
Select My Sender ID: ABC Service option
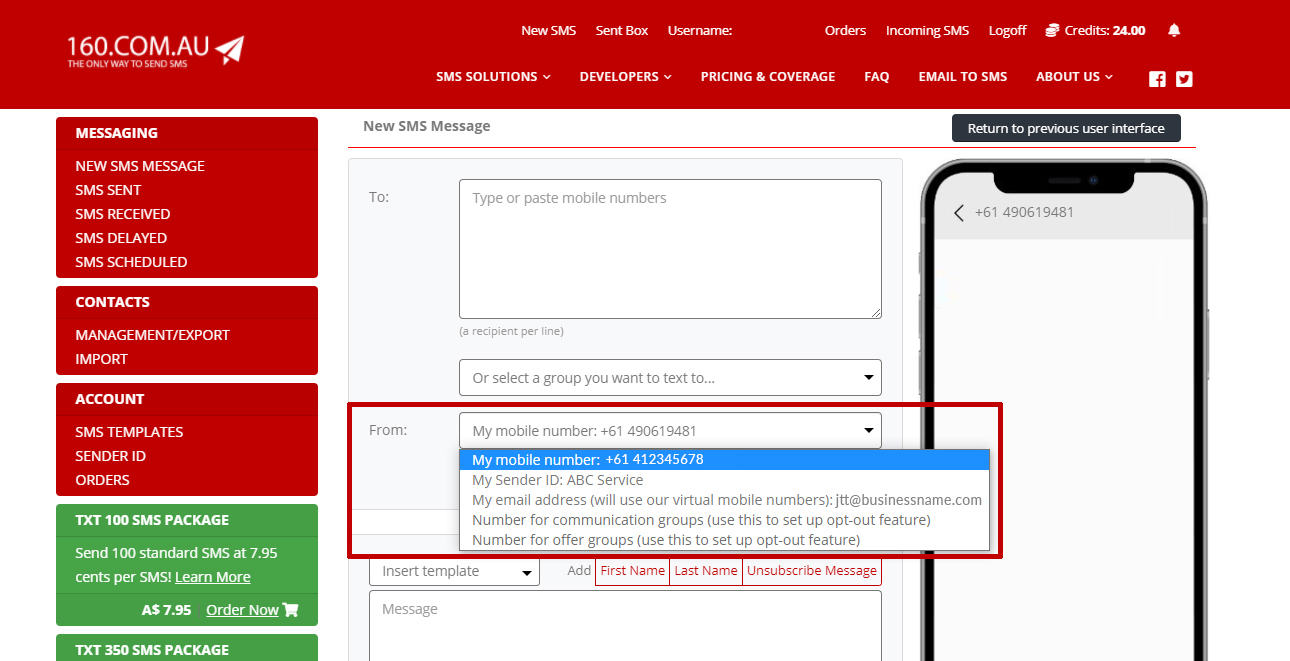(724, 480)
